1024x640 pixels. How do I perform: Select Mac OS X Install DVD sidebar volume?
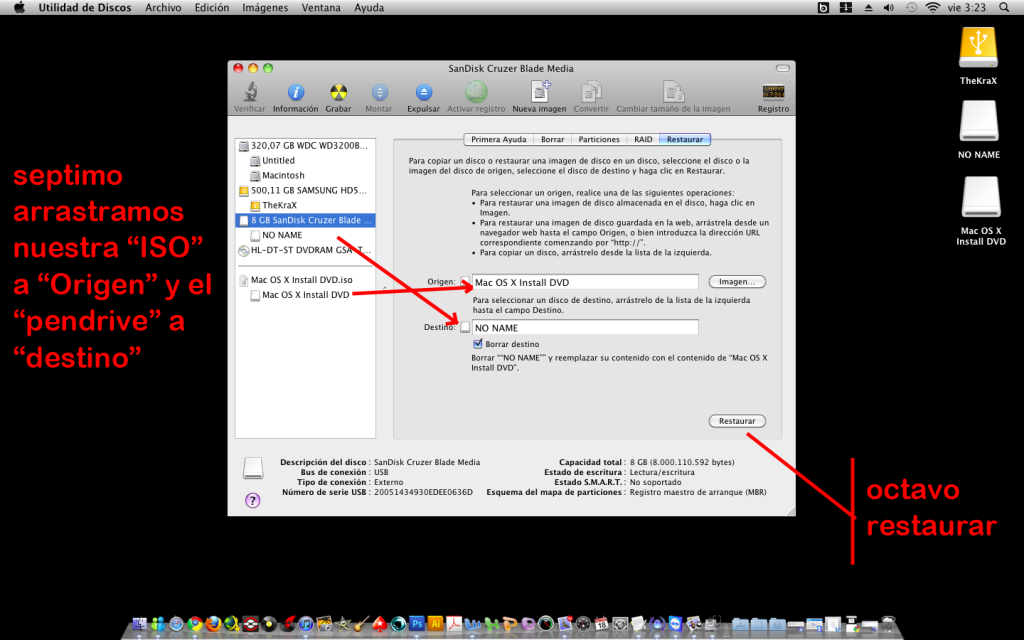(x=305, y=295)
